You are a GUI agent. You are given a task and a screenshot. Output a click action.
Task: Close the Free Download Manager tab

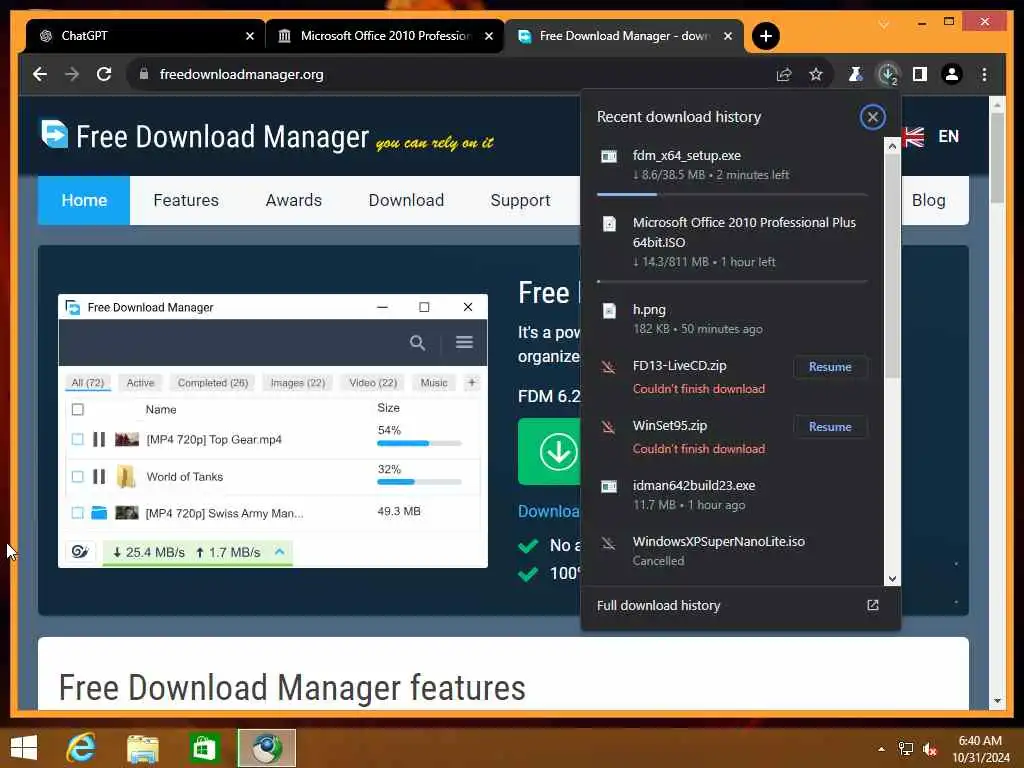728,36
